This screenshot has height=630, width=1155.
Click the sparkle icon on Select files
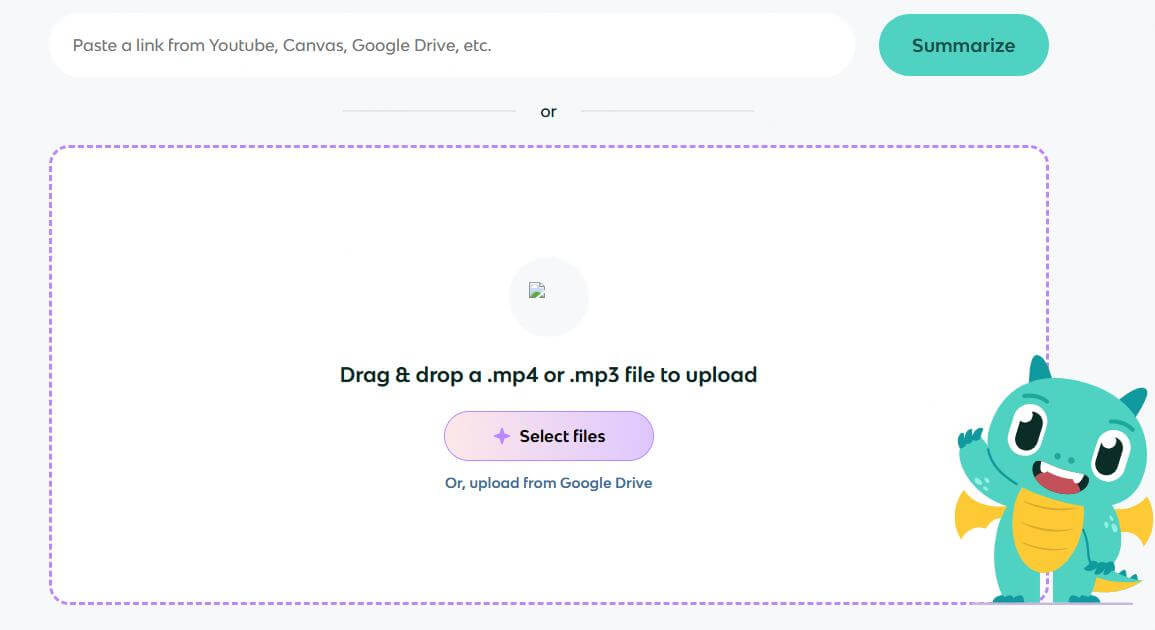[x=502, y=436]
